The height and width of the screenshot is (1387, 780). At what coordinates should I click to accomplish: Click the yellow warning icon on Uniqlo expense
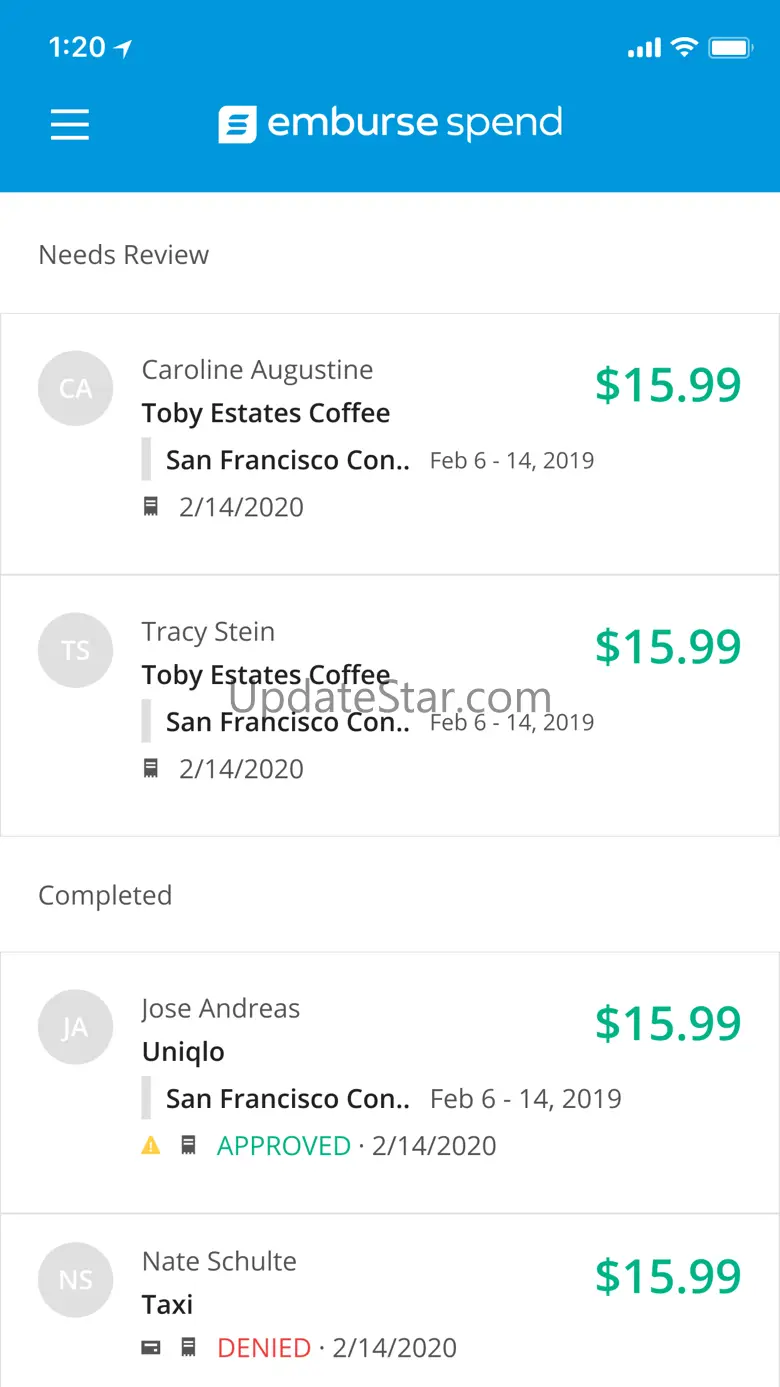151,1146
